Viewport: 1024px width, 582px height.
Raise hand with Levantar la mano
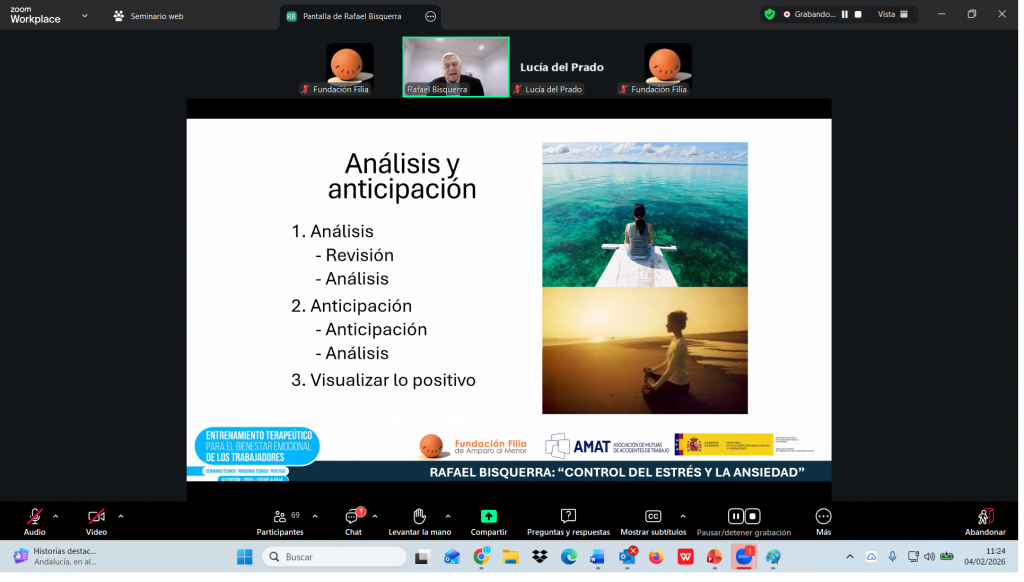tap(419, 517)
